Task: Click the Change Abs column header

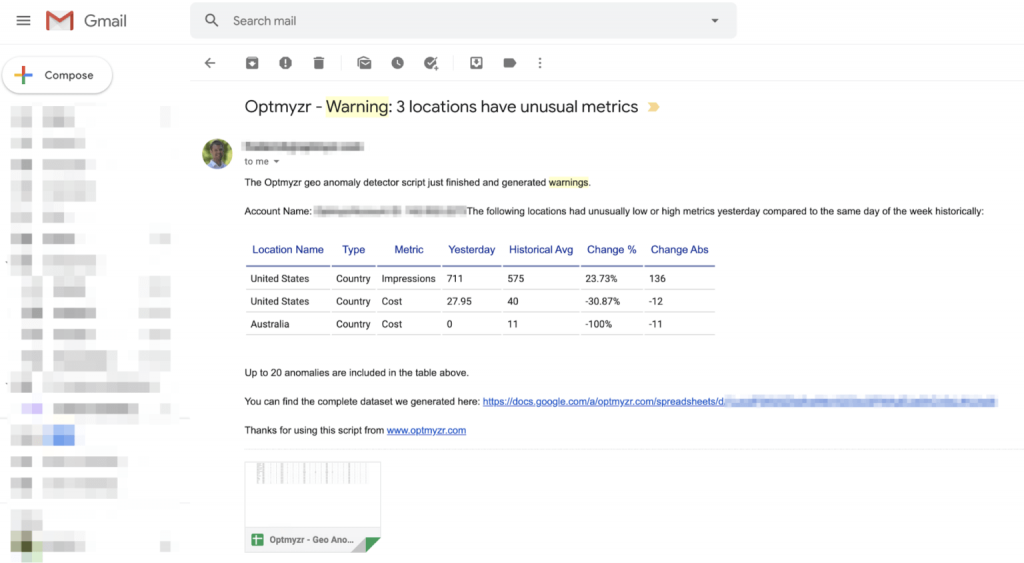Action: [679, 249]
